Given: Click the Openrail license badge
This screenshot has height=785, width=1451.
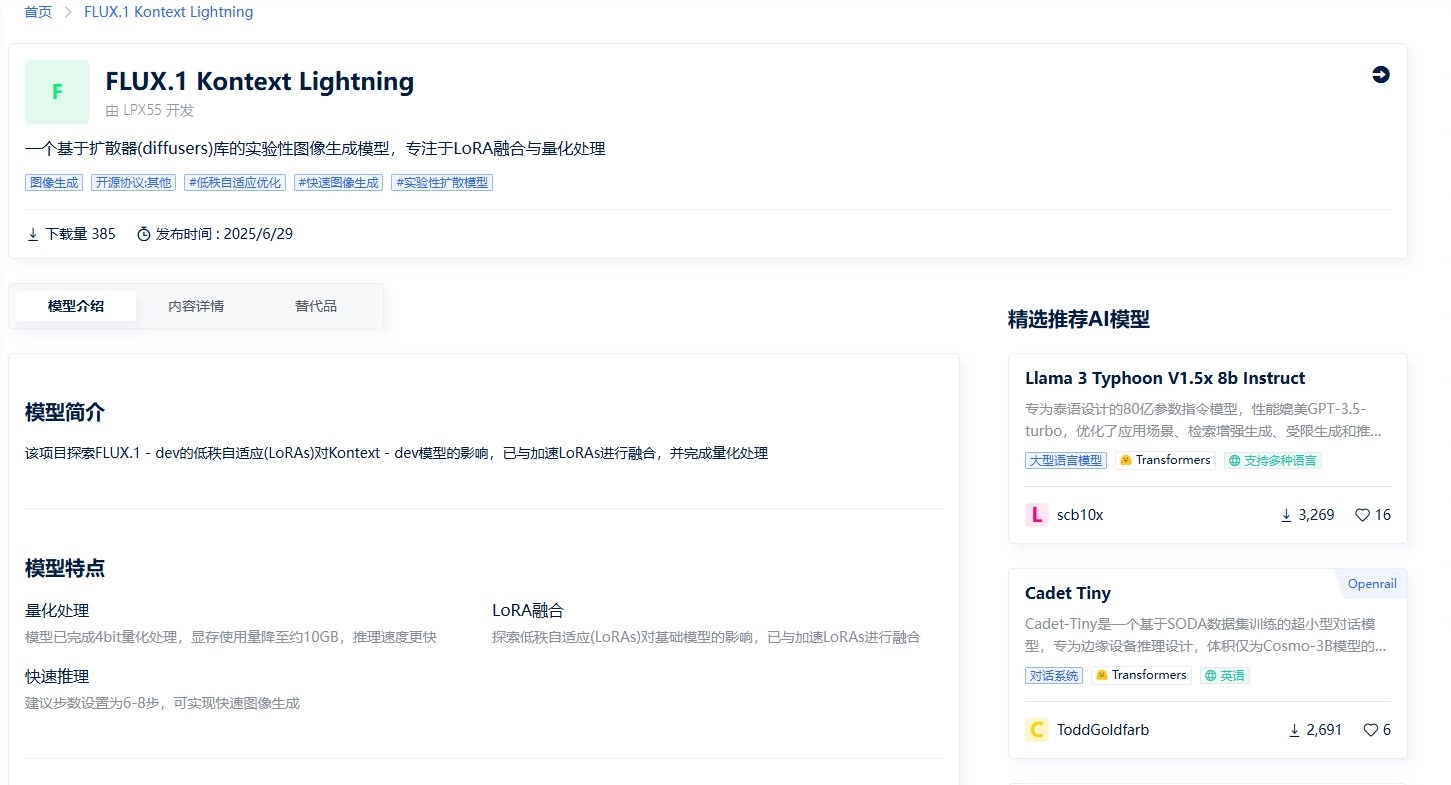Looking at the screenshot, I should (x=1371, y=584).
